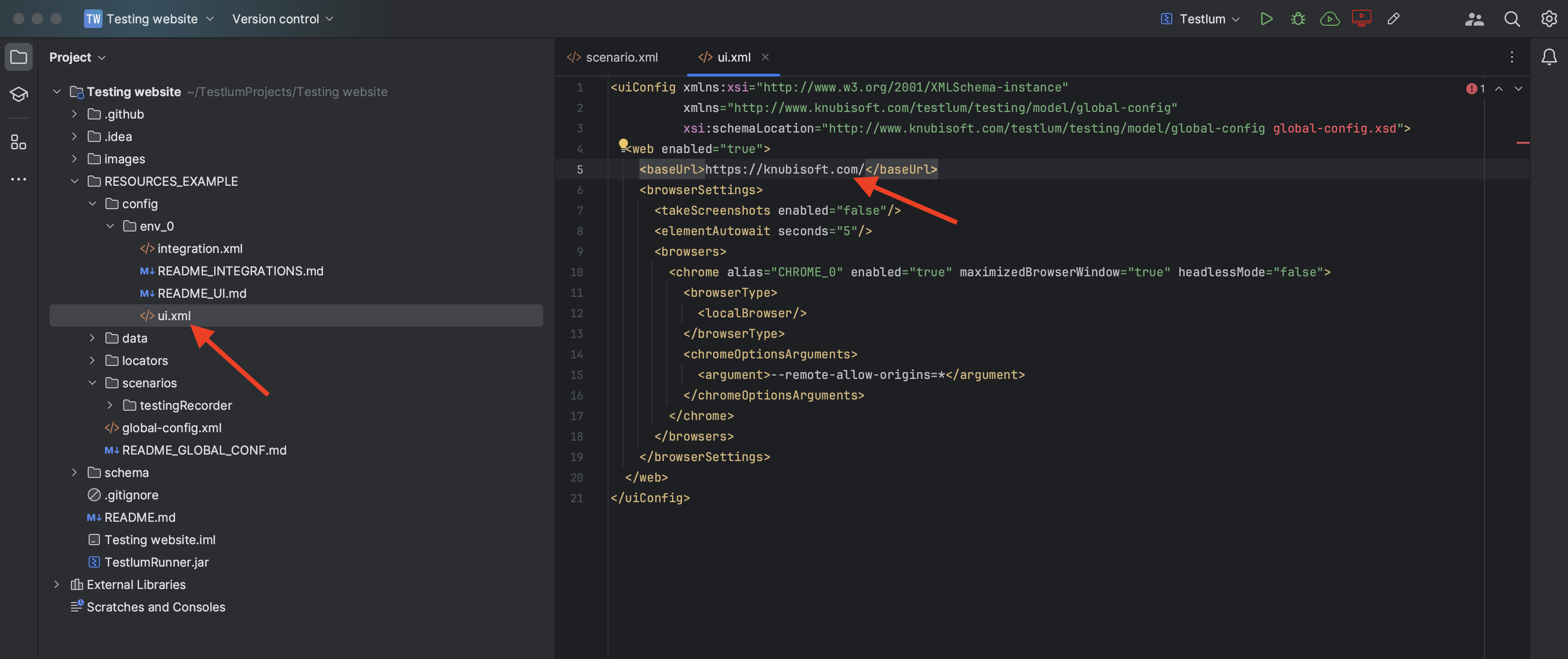Collapse the scenarios folder
The width and height of the screenshot is (1568, 659).
click(92, 383)
